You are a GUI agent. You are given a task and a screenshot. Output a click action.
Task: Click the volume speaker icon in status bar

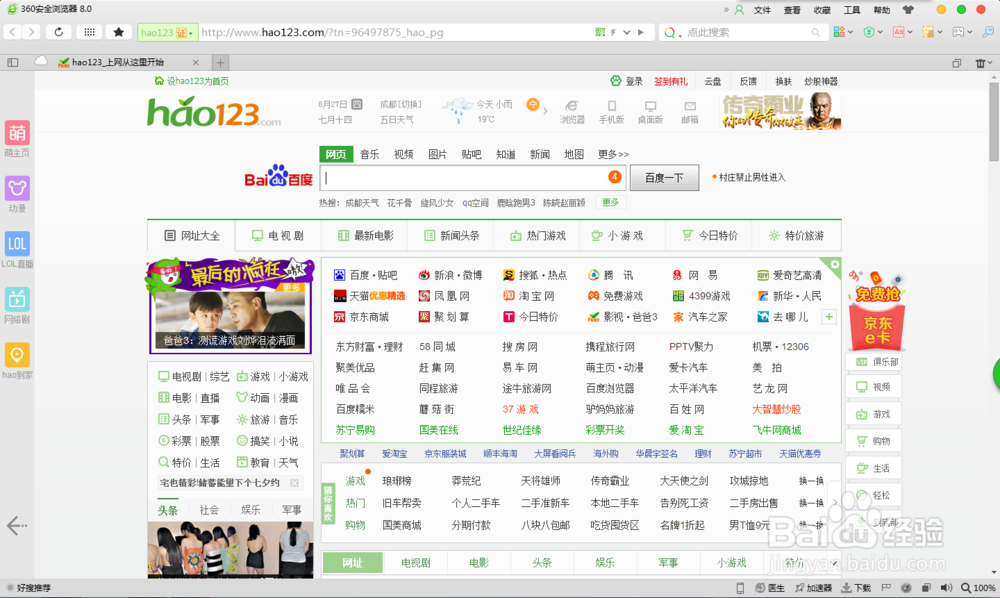coord(946,588)
